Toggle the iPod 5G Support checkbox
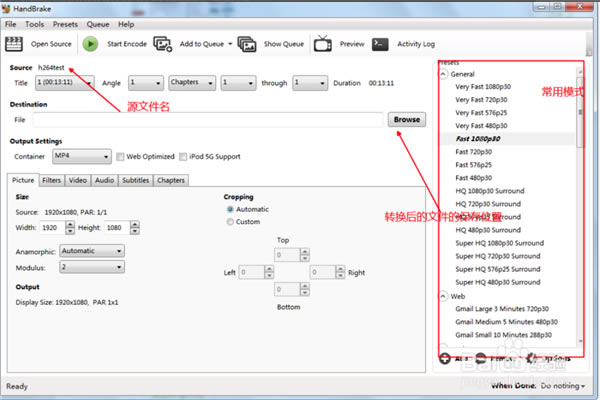The height and width of the screenshot is (400, 600). point(184,156)
